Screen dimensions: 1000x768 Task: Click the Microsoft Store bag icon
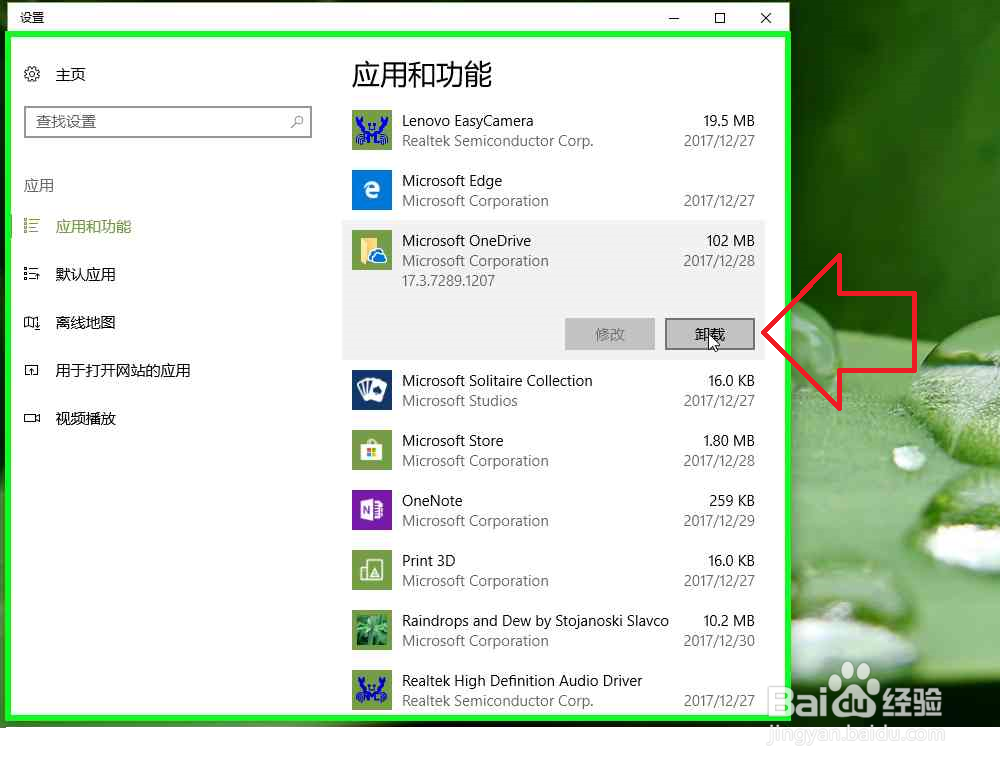pyautogui.click(x=372, y=450)
